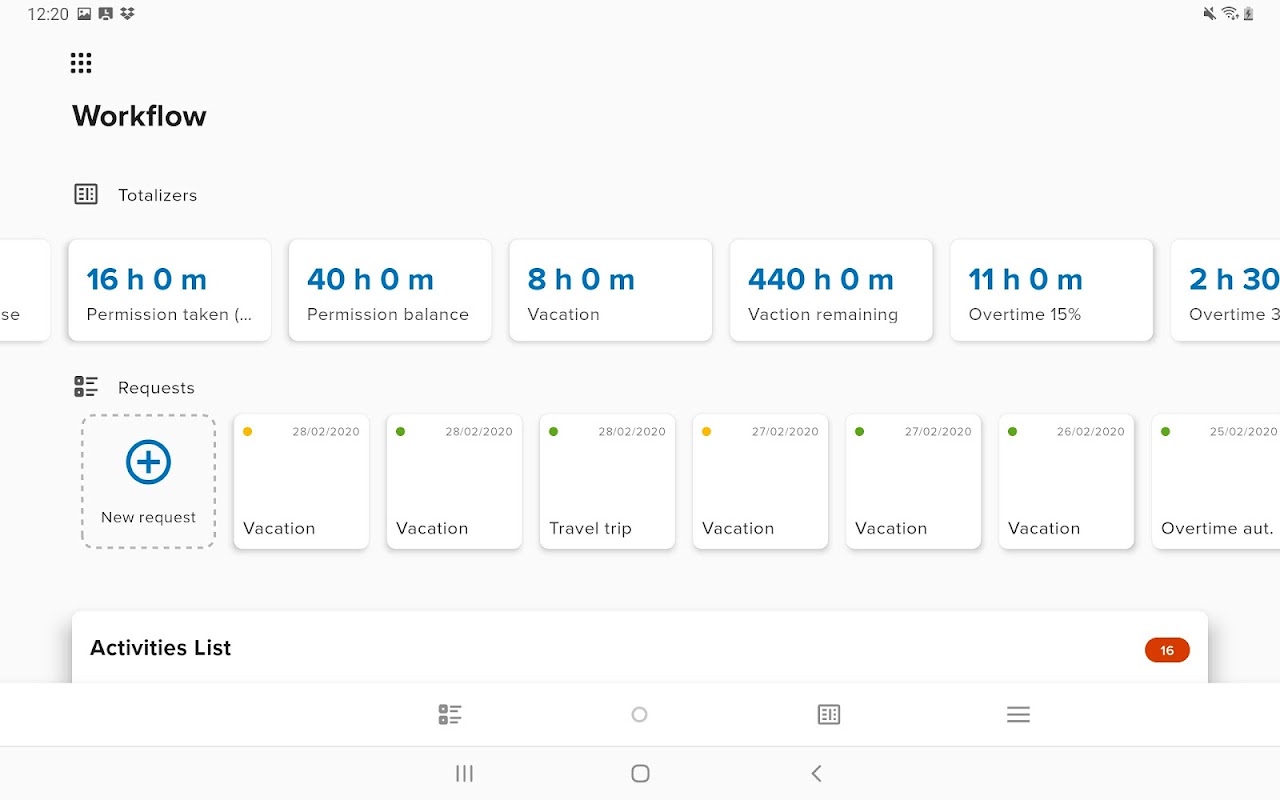The height and width of the screenshot is (800, 1280).
Task: Open the hamburger menu in bottom bar
Action: pyautogui.click(x=1018, y=714)
